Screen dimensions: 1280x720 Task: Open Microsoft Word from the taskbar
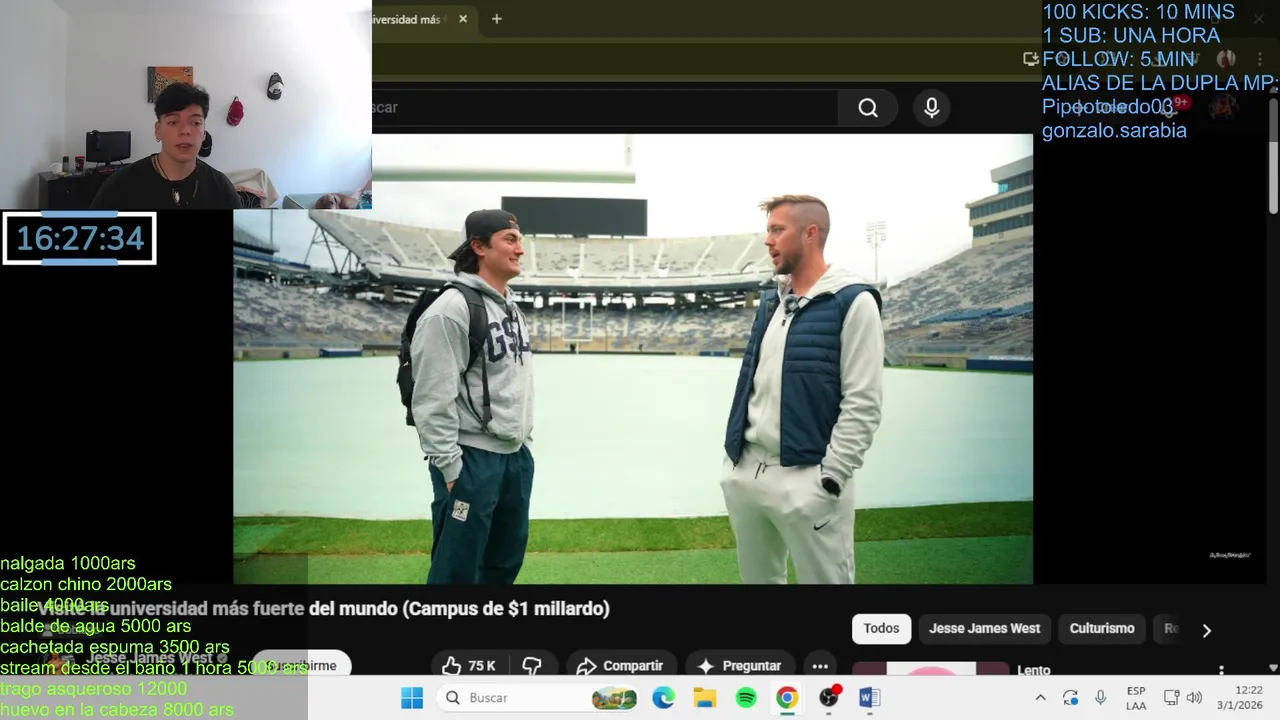point(869,698)
